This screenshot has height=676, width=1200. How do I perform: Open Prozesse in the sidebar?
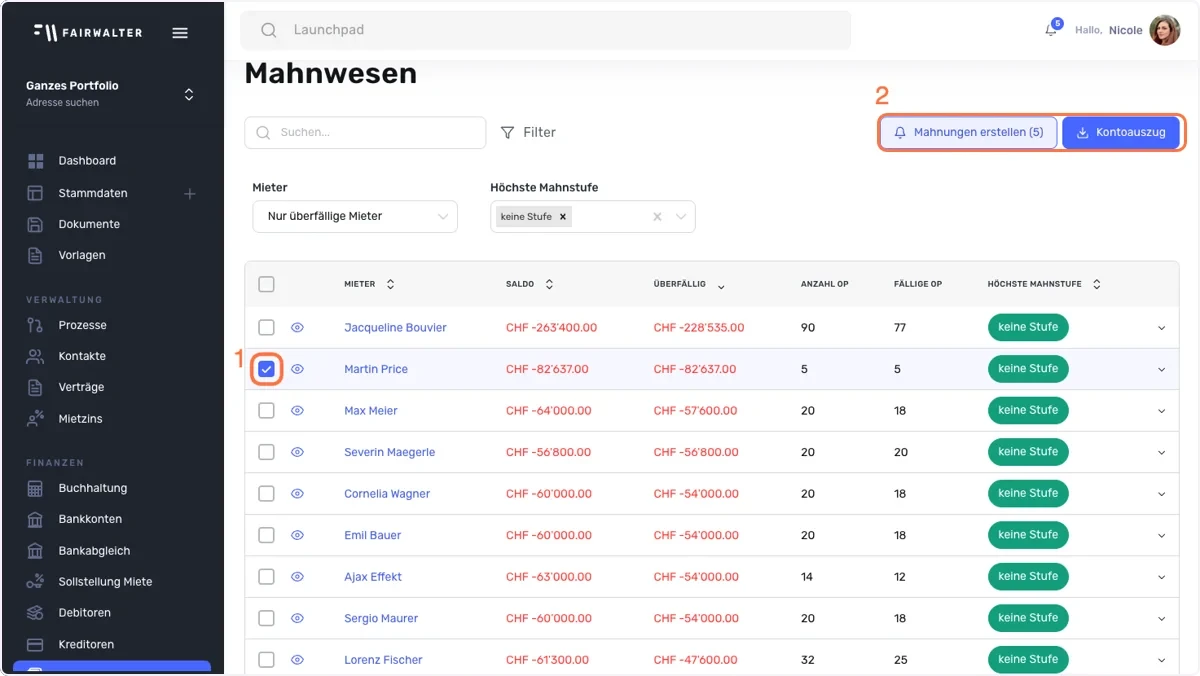[x=82, y=325]
